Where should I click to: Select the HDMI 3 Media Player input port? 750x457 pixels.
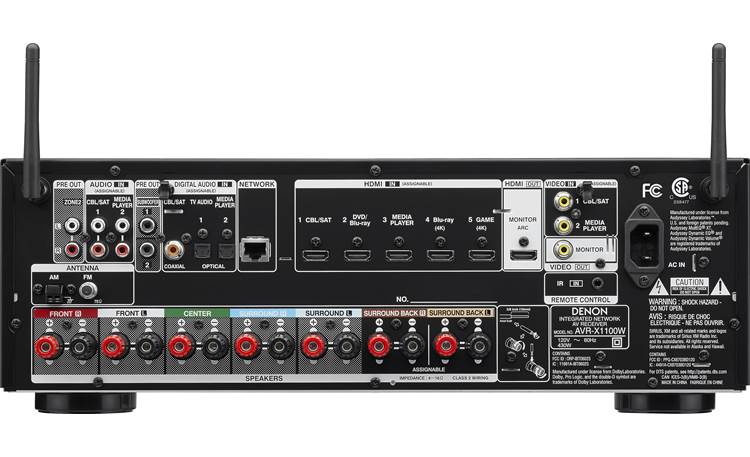click(x=399, y=256)
